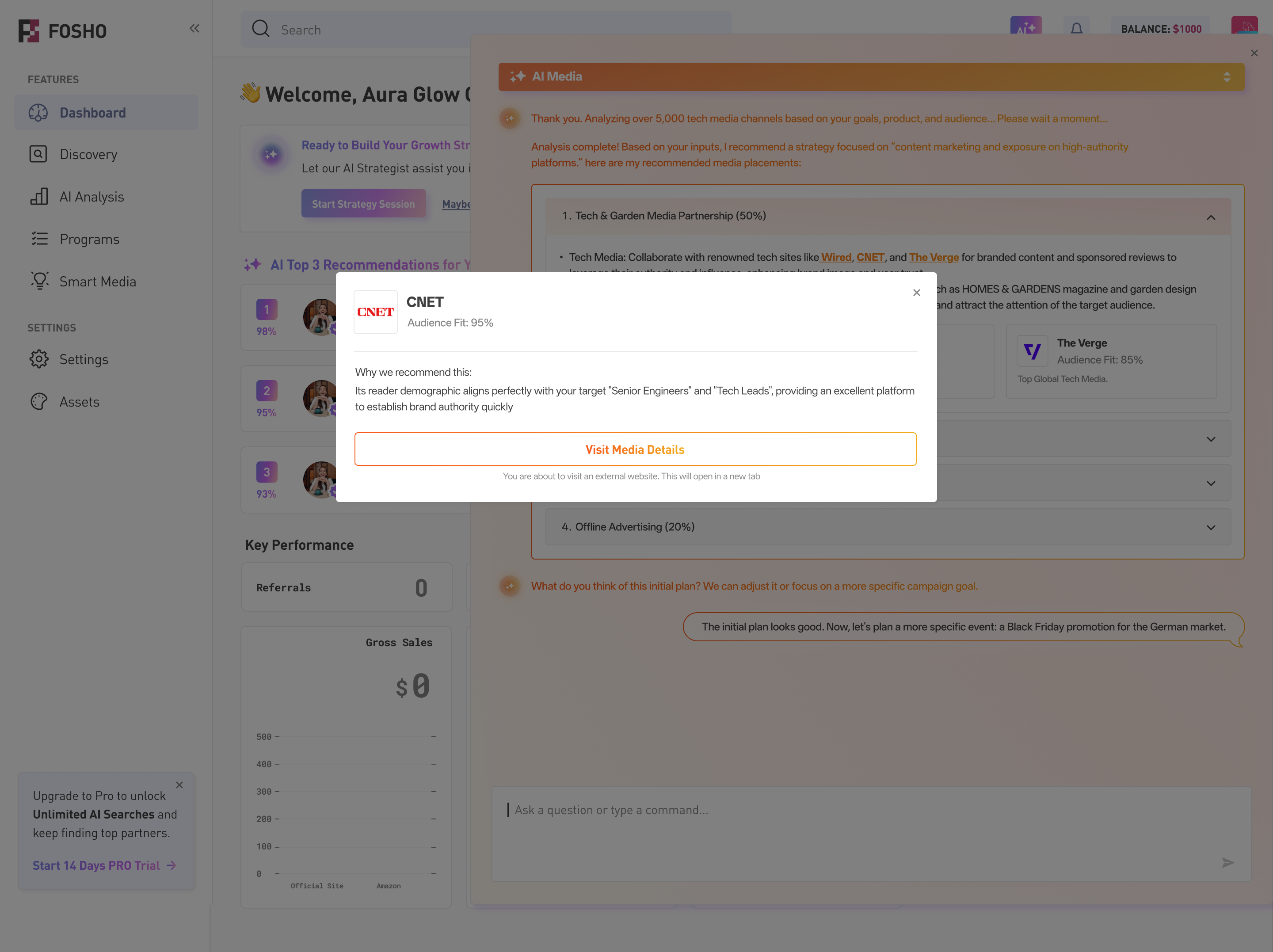1273x952 pixels.
Task: Open AI Media mode selector dropdown
Action: [871, 76]
